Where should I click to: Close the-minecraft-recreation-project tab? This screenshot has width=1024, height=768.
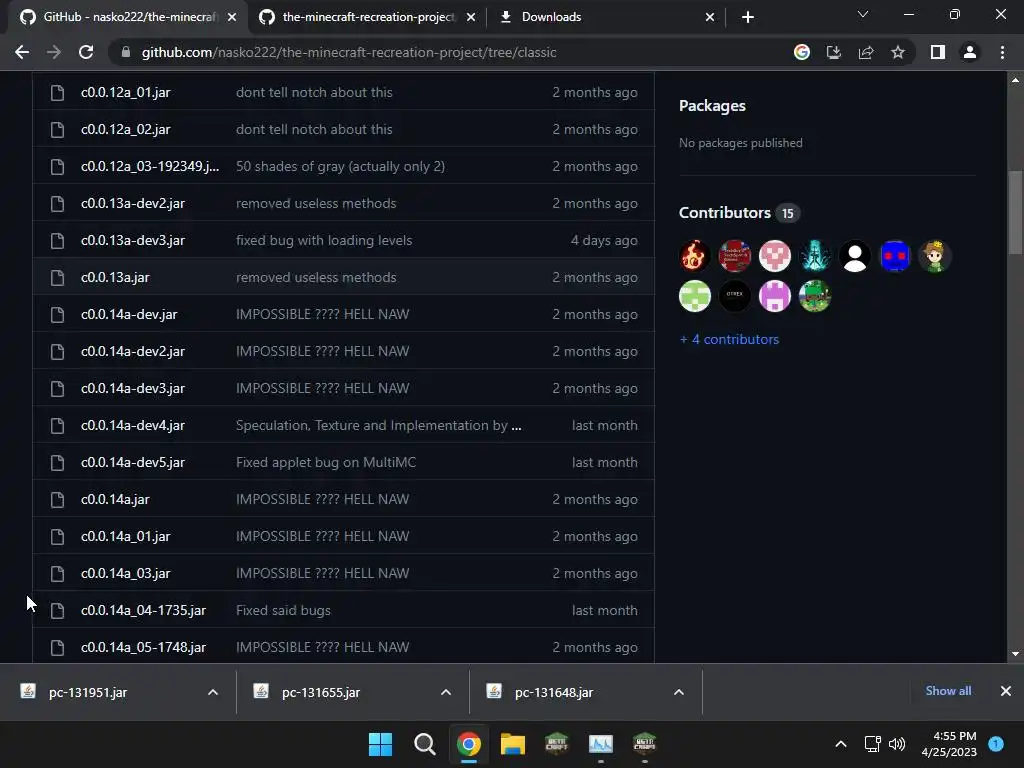(x=471, y=17)
